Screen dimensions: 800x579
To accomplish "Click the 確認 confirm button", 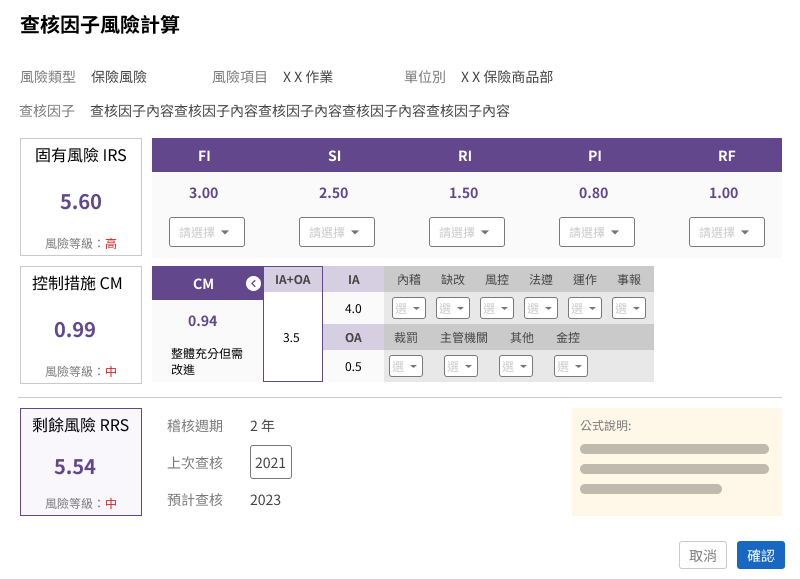I will [x=761, y=554].
